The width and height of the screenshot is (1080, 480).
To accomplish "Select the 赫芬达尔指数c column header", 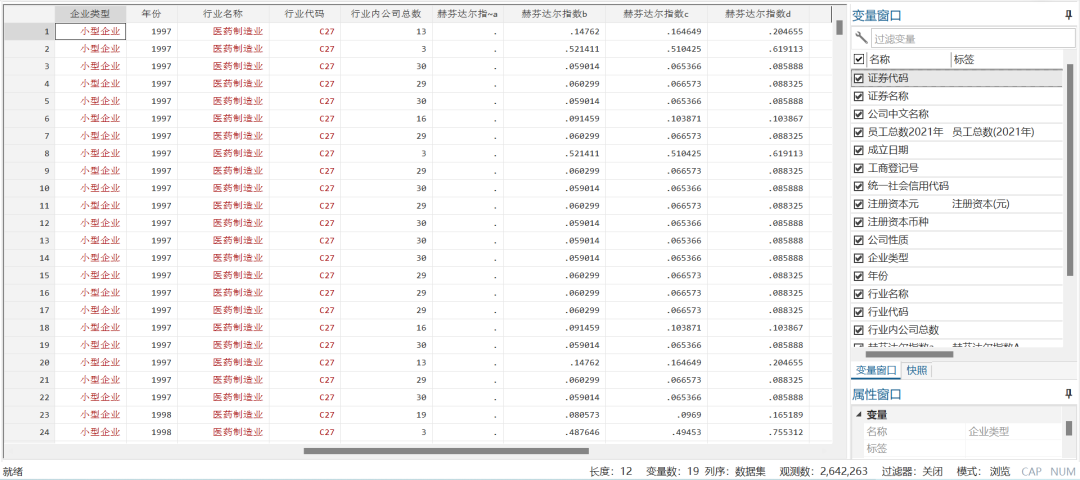I will (656, 14).
